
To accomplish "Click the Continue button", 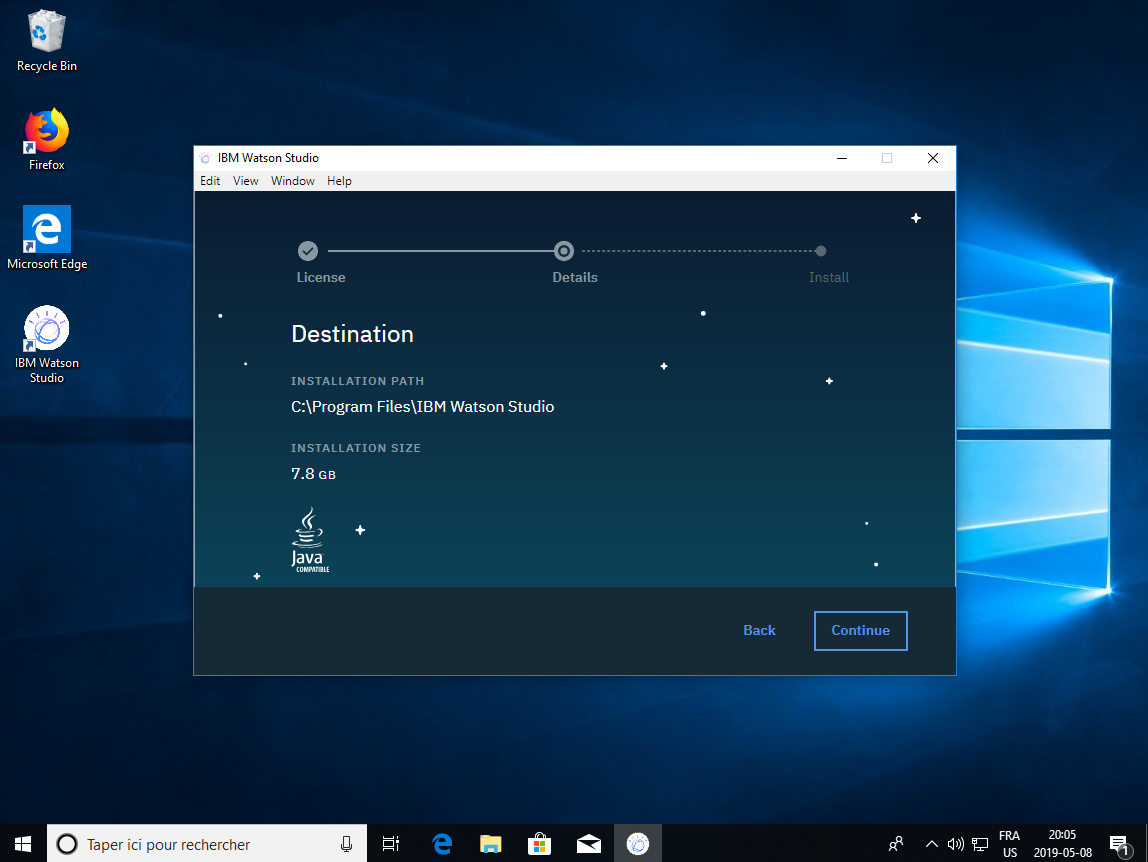I will [860, 631].
